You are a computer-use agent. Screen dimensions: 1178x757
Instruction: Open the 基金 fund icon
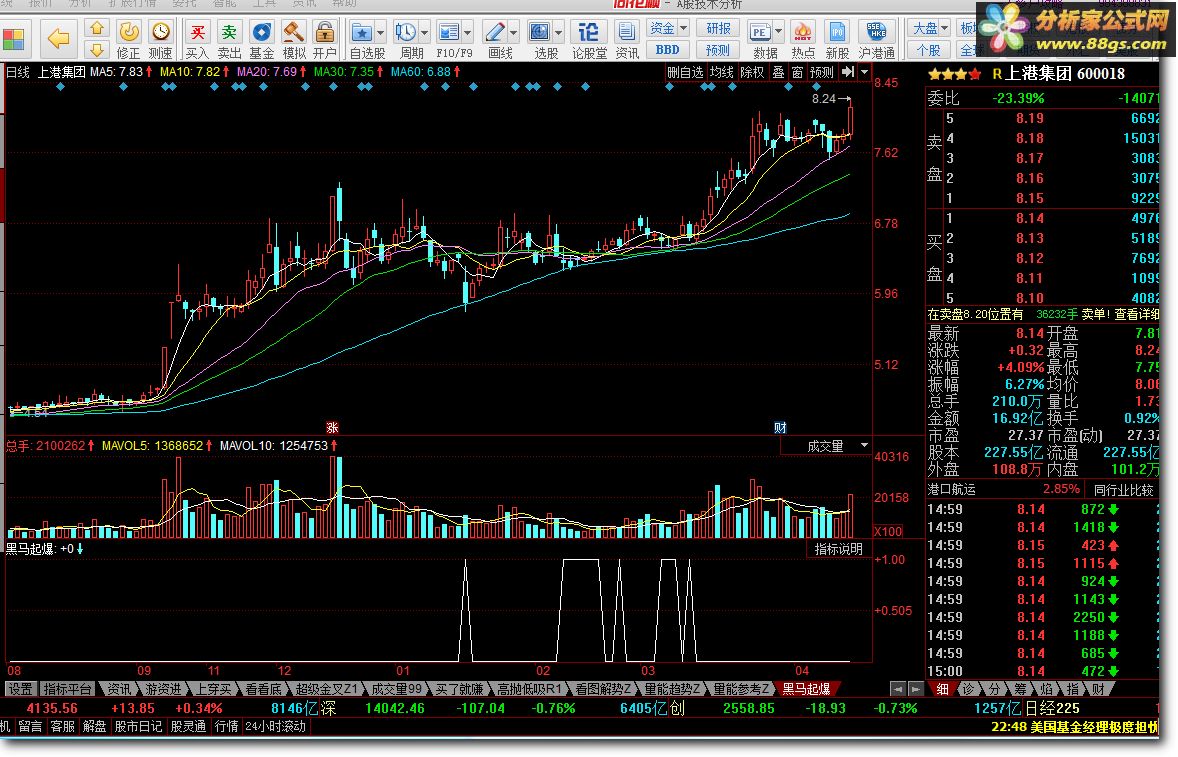[261, 39]
